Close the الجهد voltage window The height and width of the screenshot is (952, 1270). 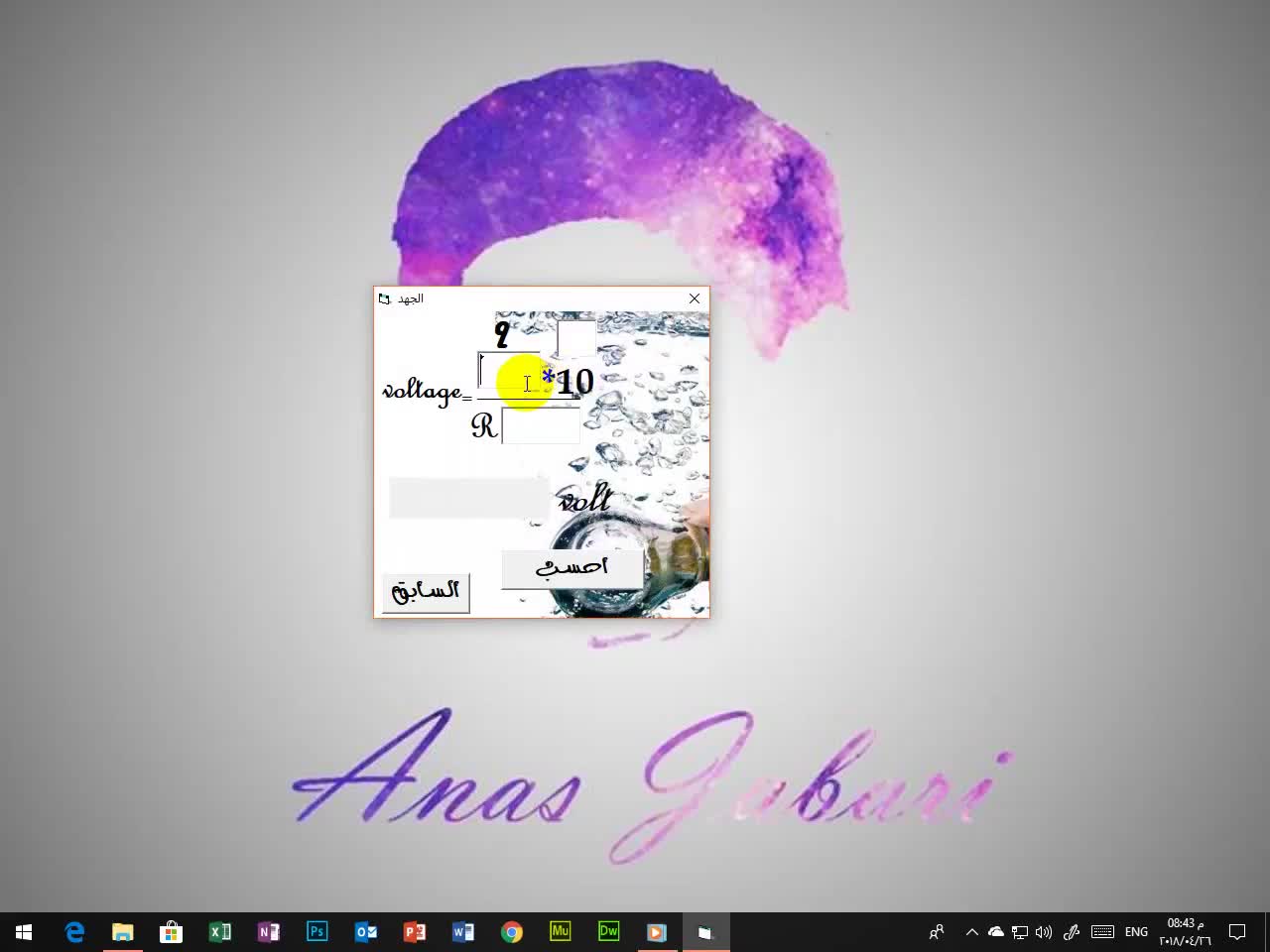pyautogui.click(x=695, y=298)
